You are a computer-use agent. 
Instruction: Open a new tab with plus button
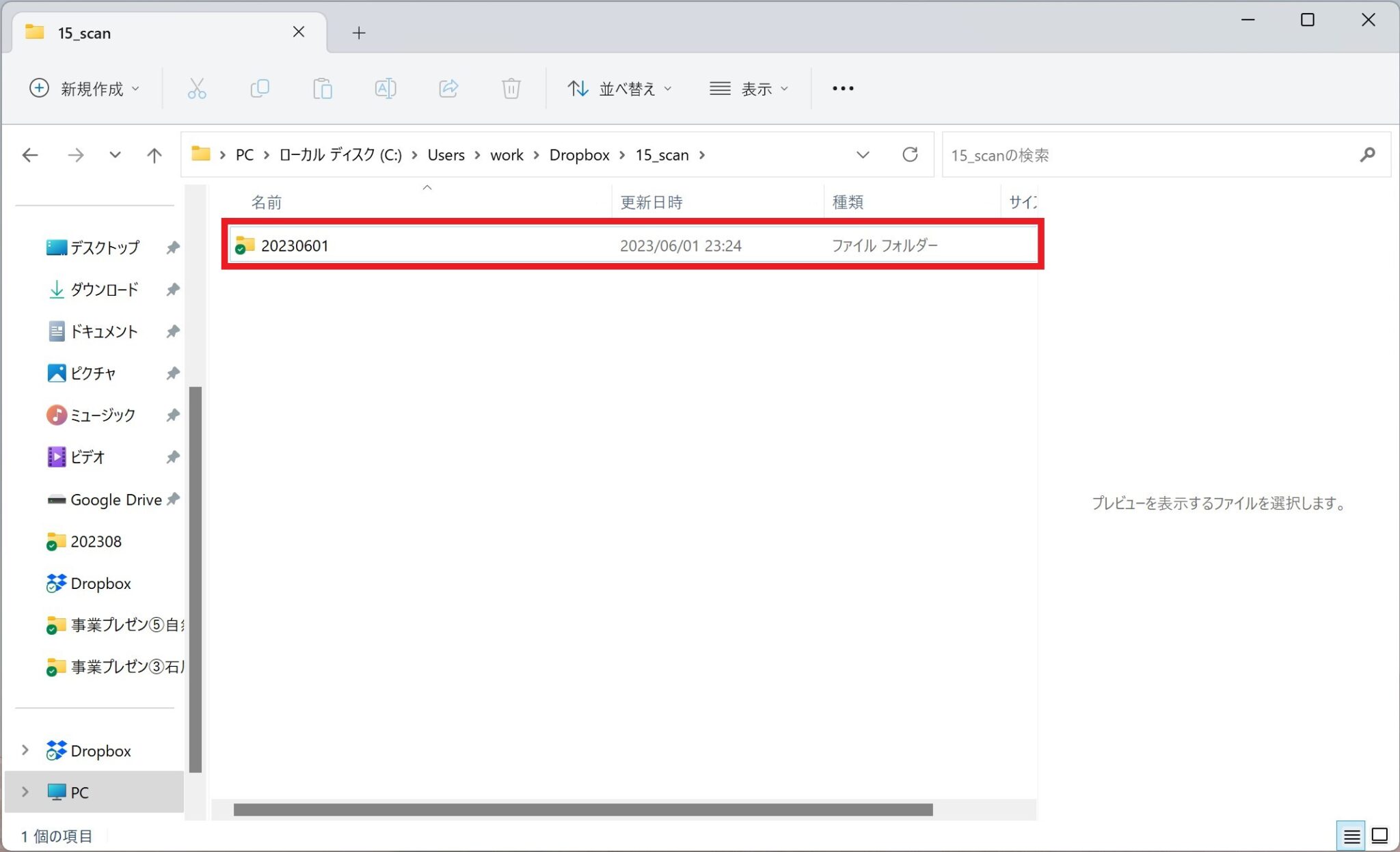359,32
